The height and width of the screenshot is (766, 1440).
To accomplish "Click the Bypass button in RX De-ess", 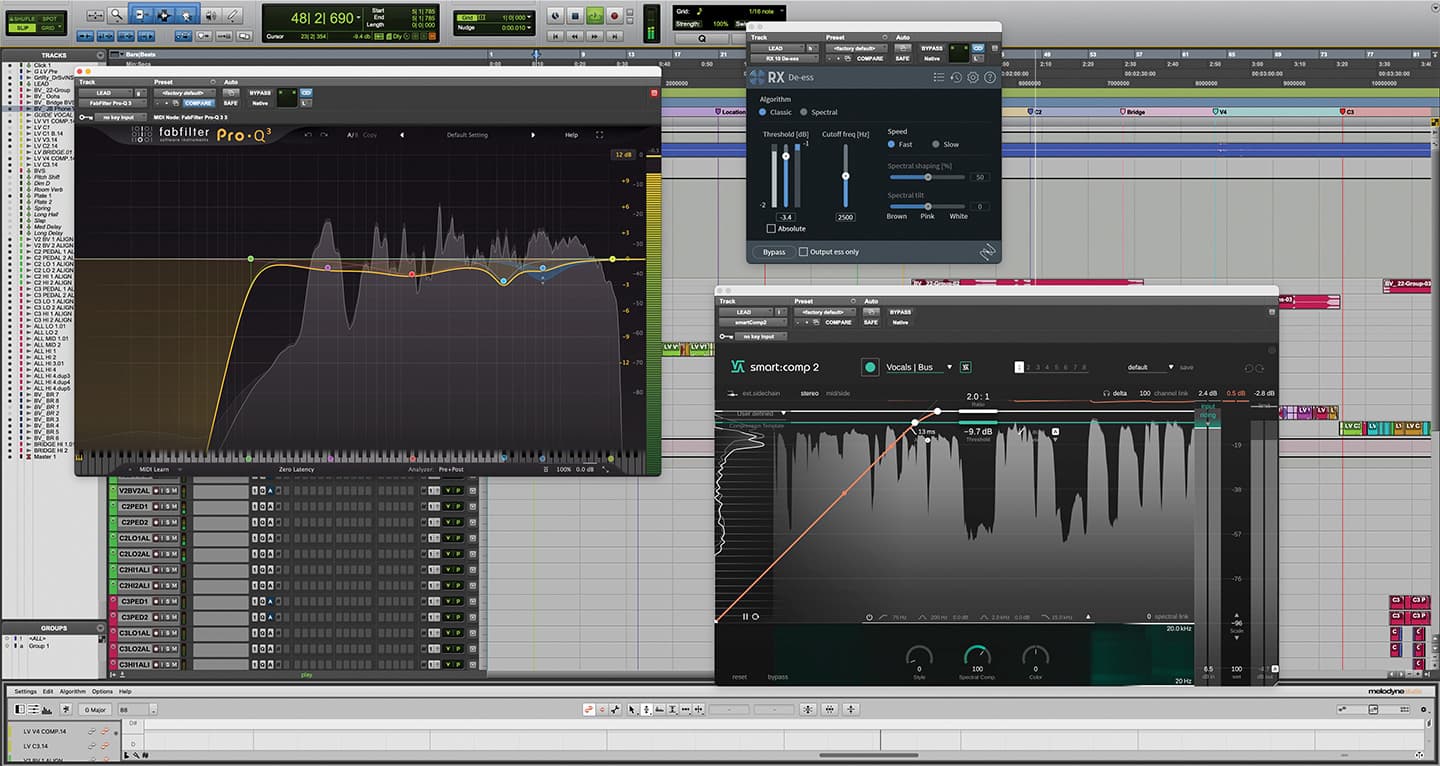I will 774,252.
